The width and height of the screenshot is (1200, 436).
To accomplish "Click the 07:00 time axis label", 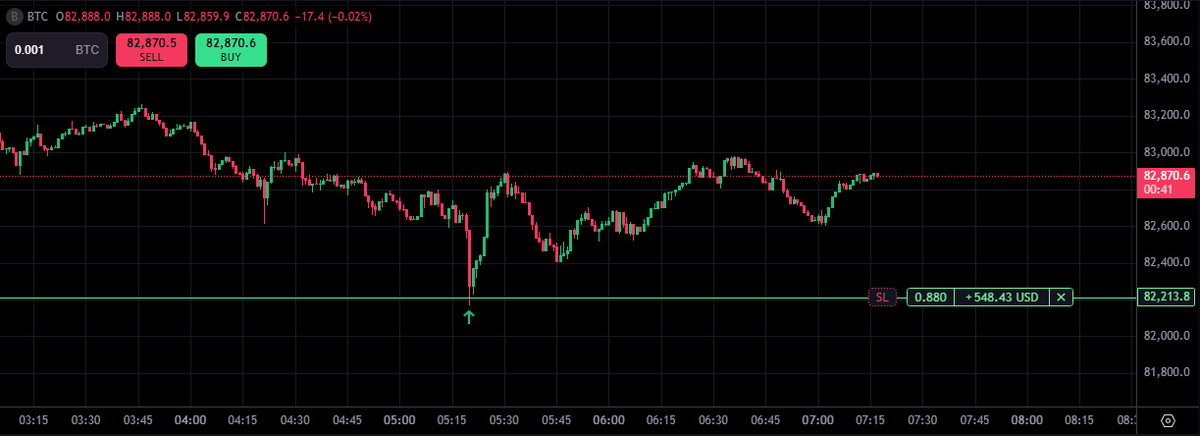I will [818, 420].
